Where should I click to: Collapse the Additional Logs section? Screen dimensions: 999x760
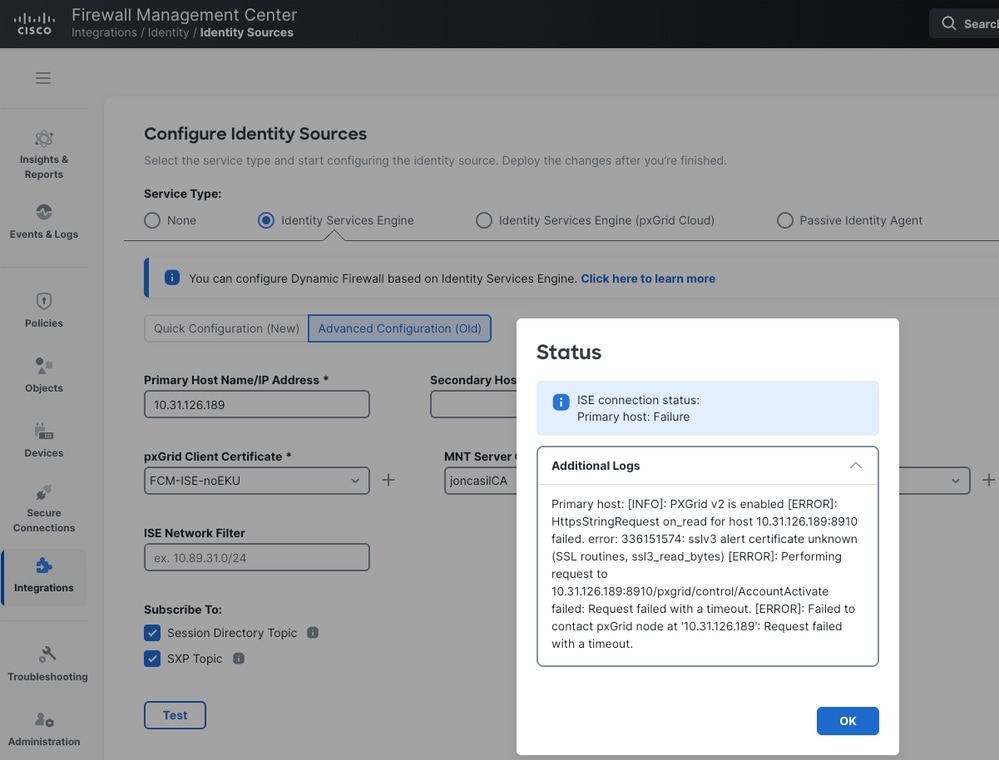[x=855, y=465]
